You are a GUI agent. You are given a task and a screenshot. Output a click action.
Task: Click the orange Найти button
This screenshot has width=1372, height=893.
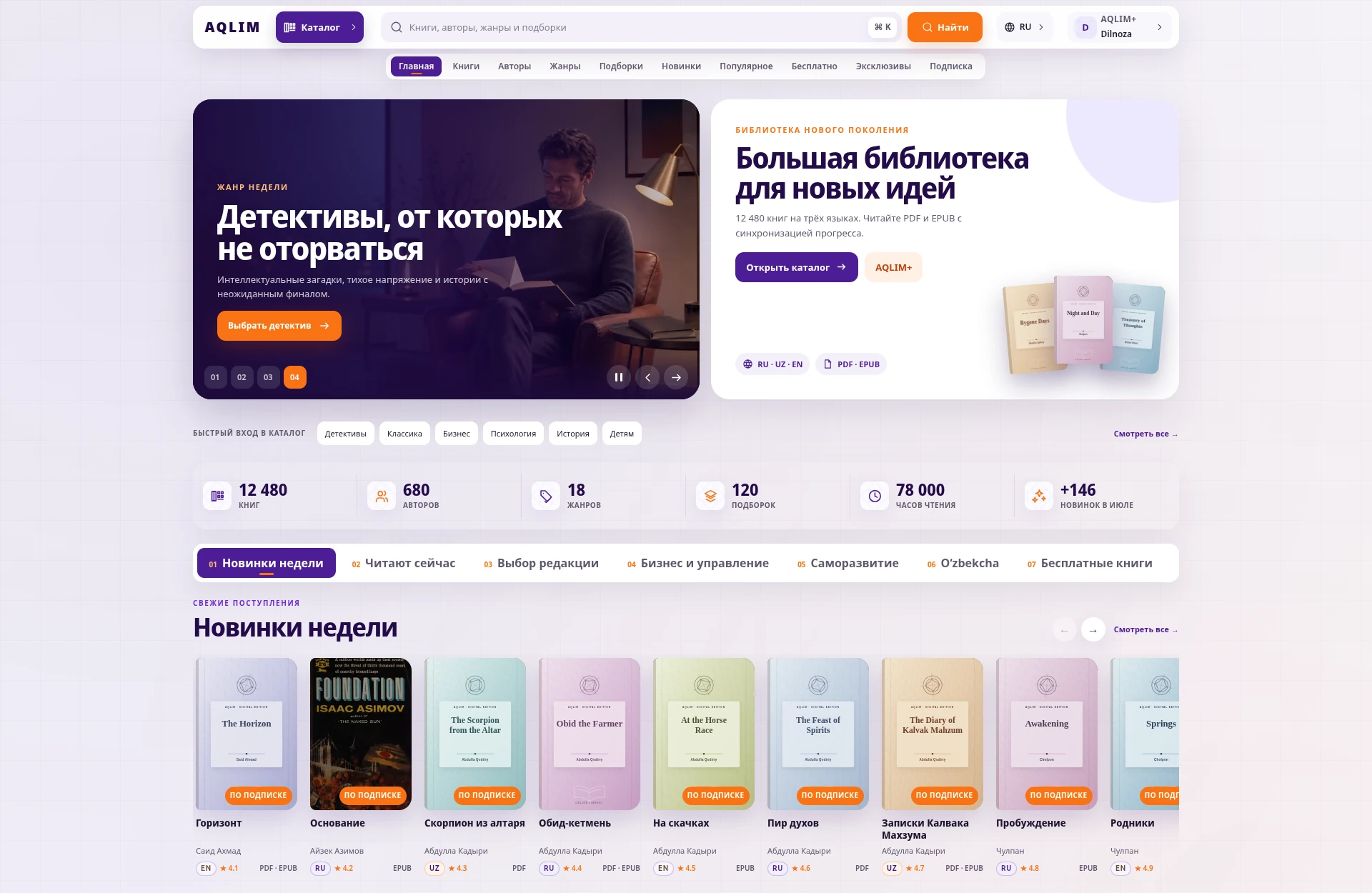click(945, 27)
